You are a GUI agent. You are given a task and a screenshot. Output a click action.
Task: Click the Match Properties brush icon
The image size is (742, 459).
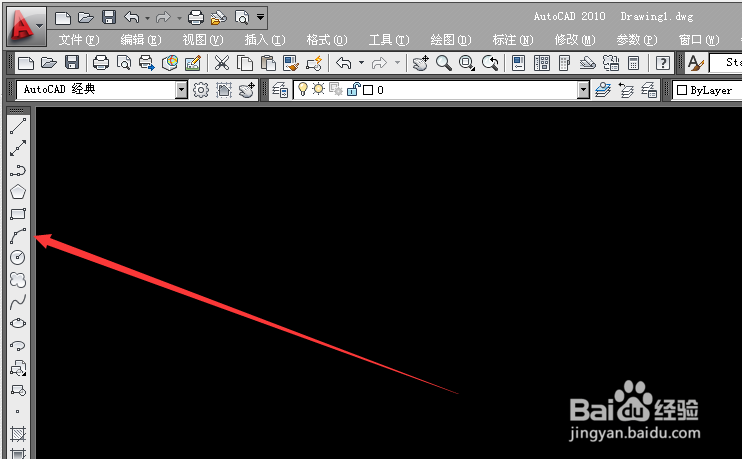tap(291, 63)
